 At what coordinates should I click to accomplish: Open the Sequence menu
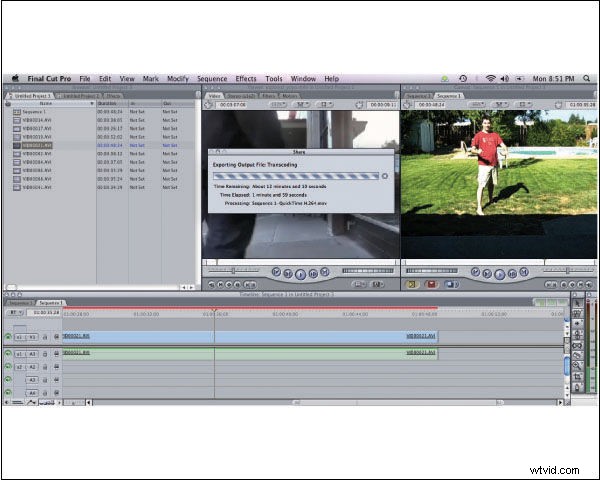coord(212,79)
